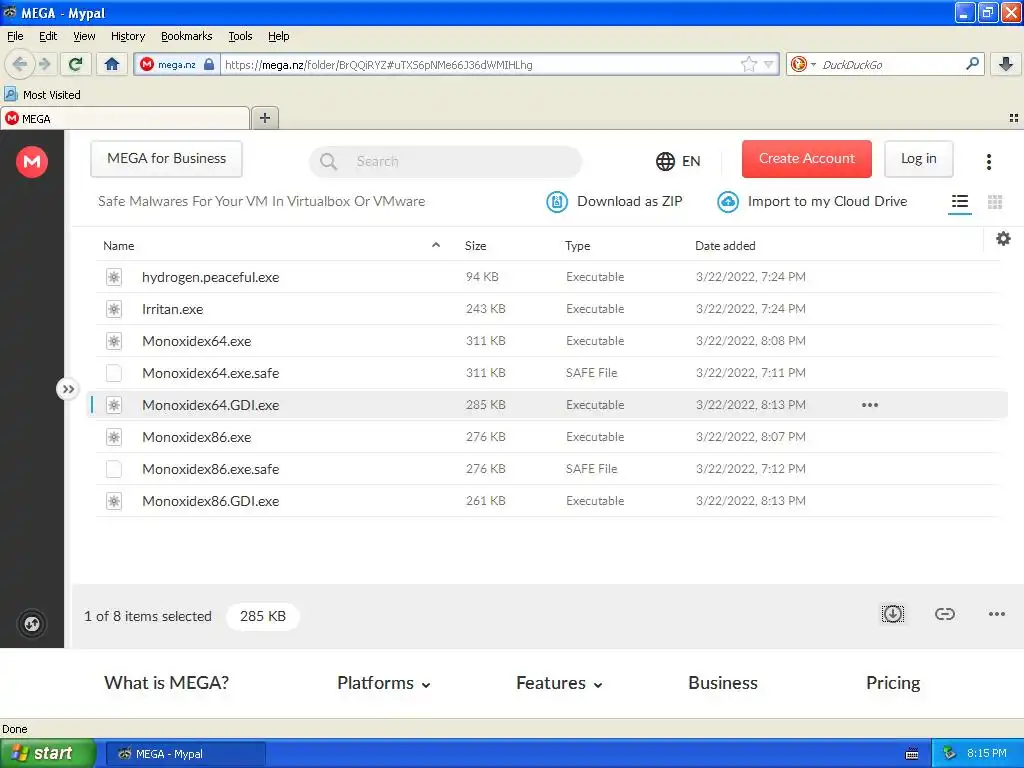Click the browser Forward arrow
This screenshot has width=1024, height=768.
(x=44, y=64)
